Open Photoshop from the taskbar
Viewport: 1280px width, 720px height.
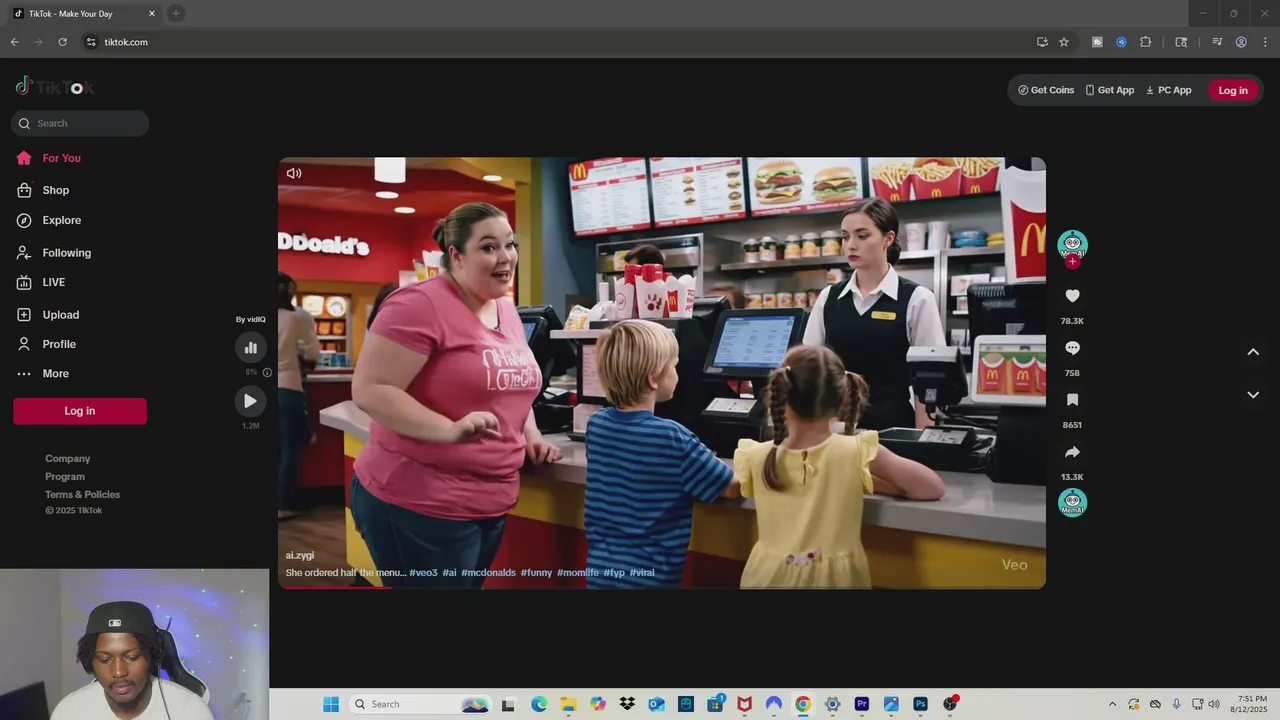[x=920, y=704]
